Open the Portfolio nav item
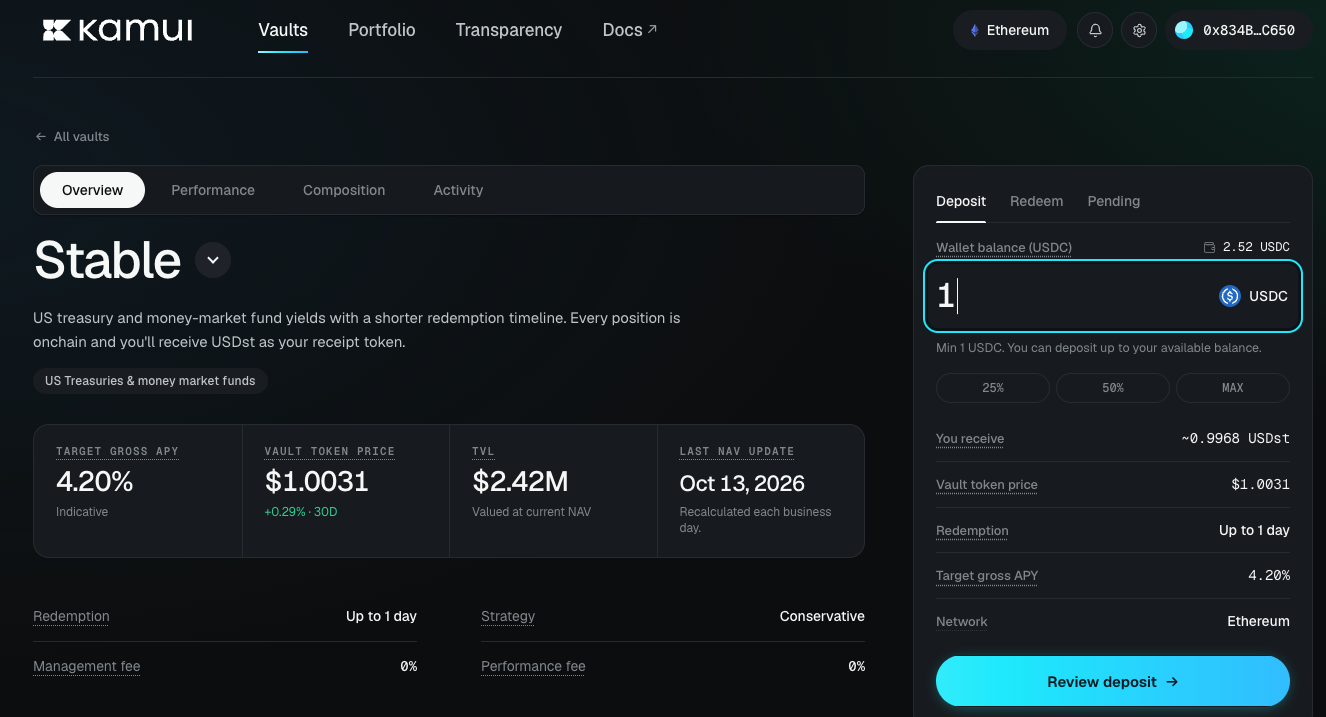 click(382, 30)
